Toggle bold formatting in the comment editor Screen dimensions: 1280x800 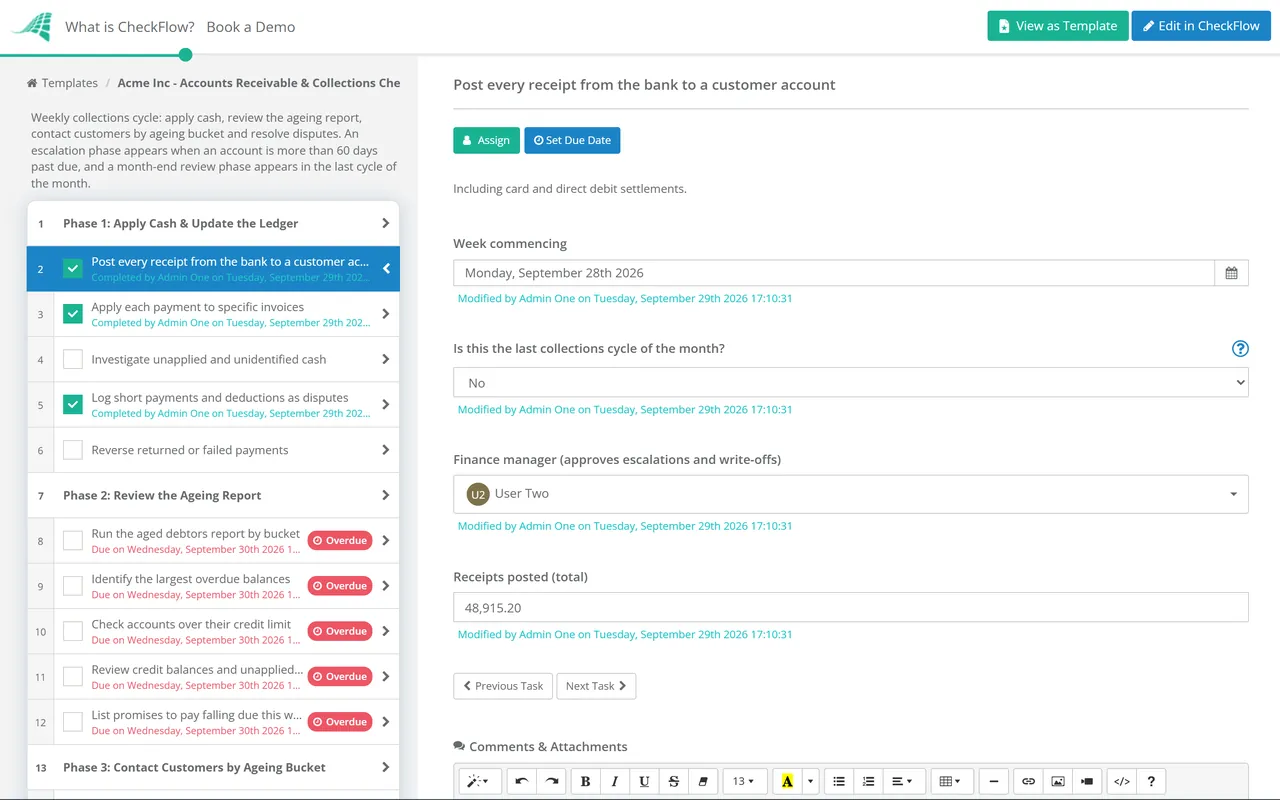(x=586, y=782)
